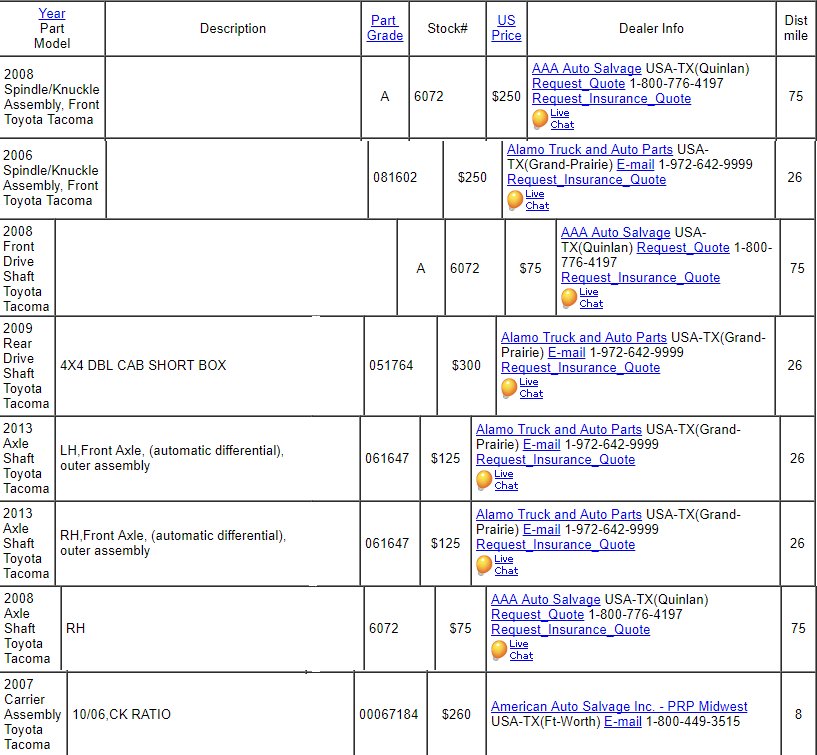
Task: Open Alamo Truck and Auto Parts for 2009 Rear Drive Shaft
Action: (584, 338)
